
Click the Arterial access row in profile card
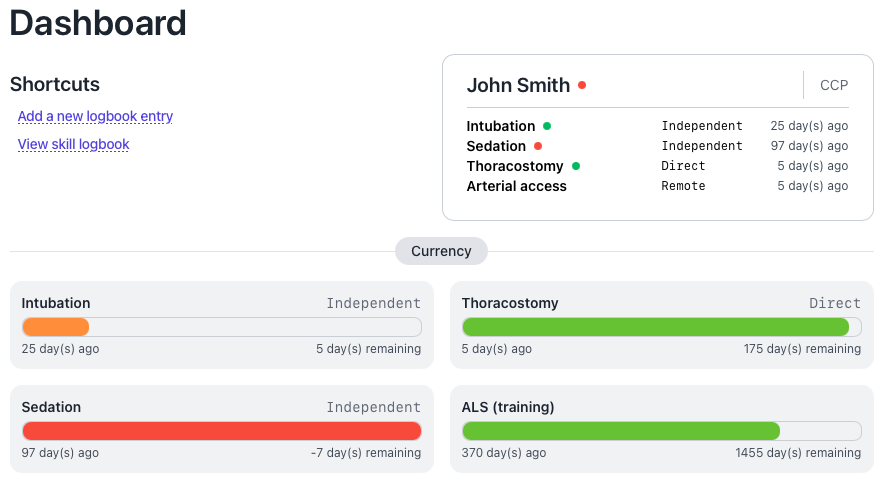516,186
